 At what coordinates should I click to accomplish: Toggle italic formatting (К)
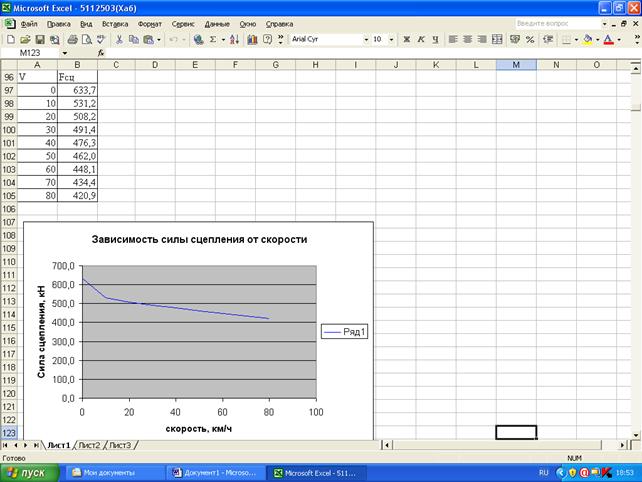tap(421, 40)
